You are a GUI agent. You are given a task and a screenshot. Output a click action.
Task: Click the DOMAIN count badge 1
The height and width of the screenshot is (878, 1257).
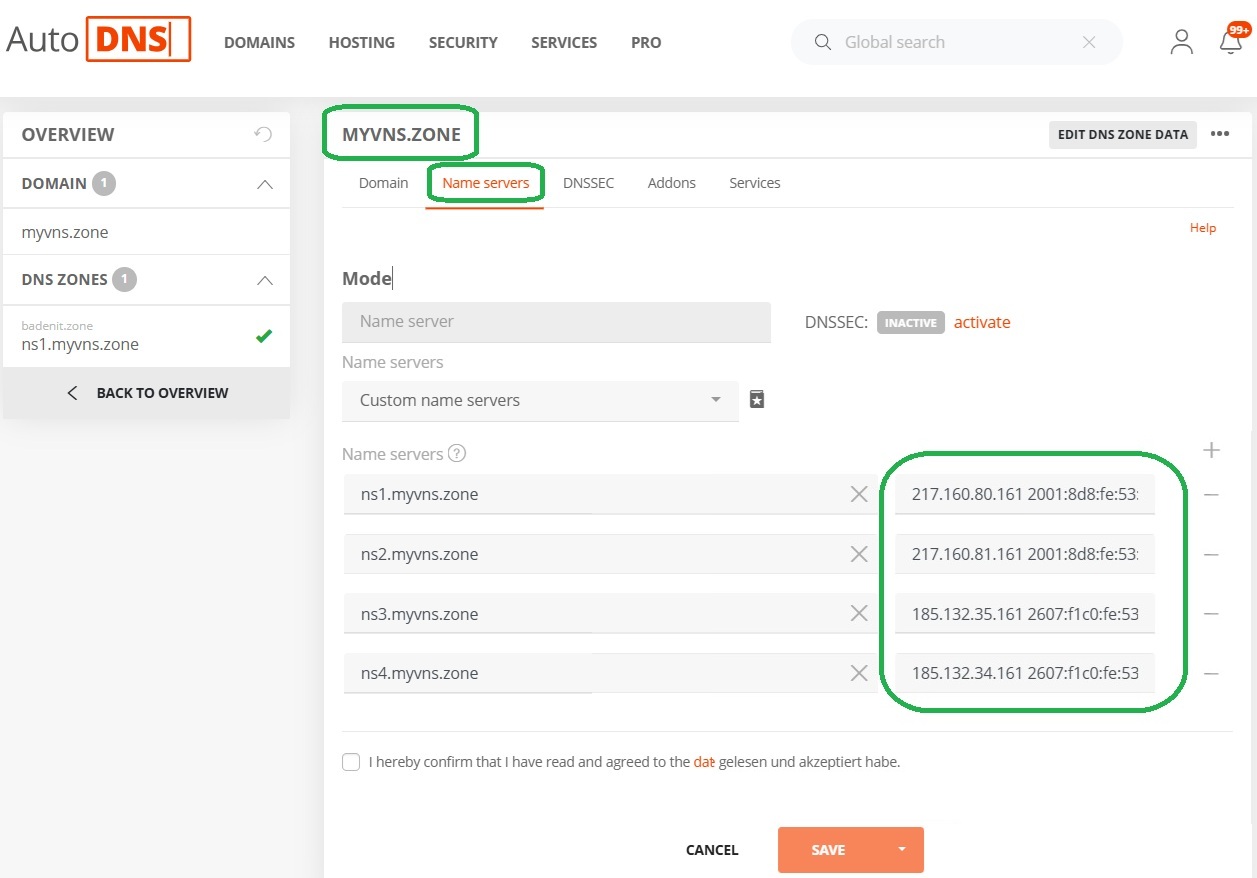pos(104,184)
